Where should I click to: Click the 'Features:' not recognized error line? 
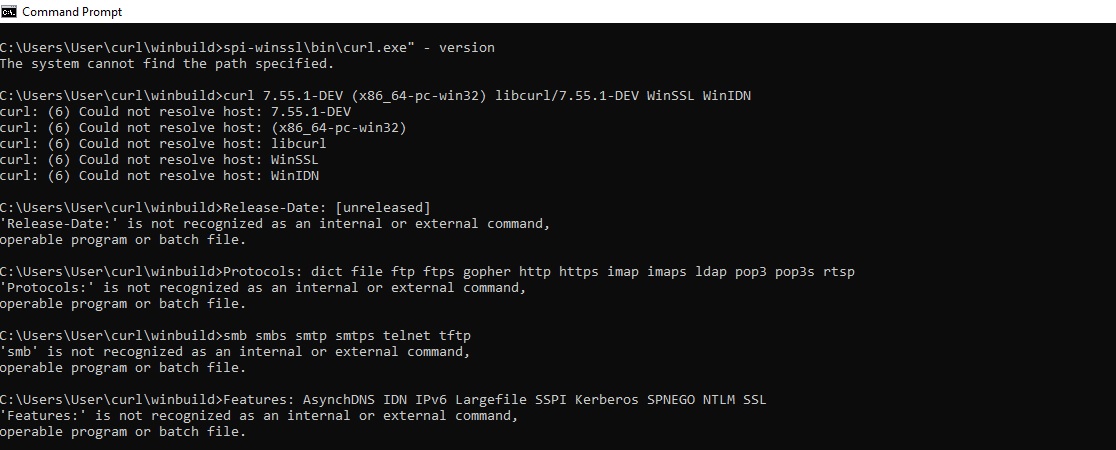[258, 415]
